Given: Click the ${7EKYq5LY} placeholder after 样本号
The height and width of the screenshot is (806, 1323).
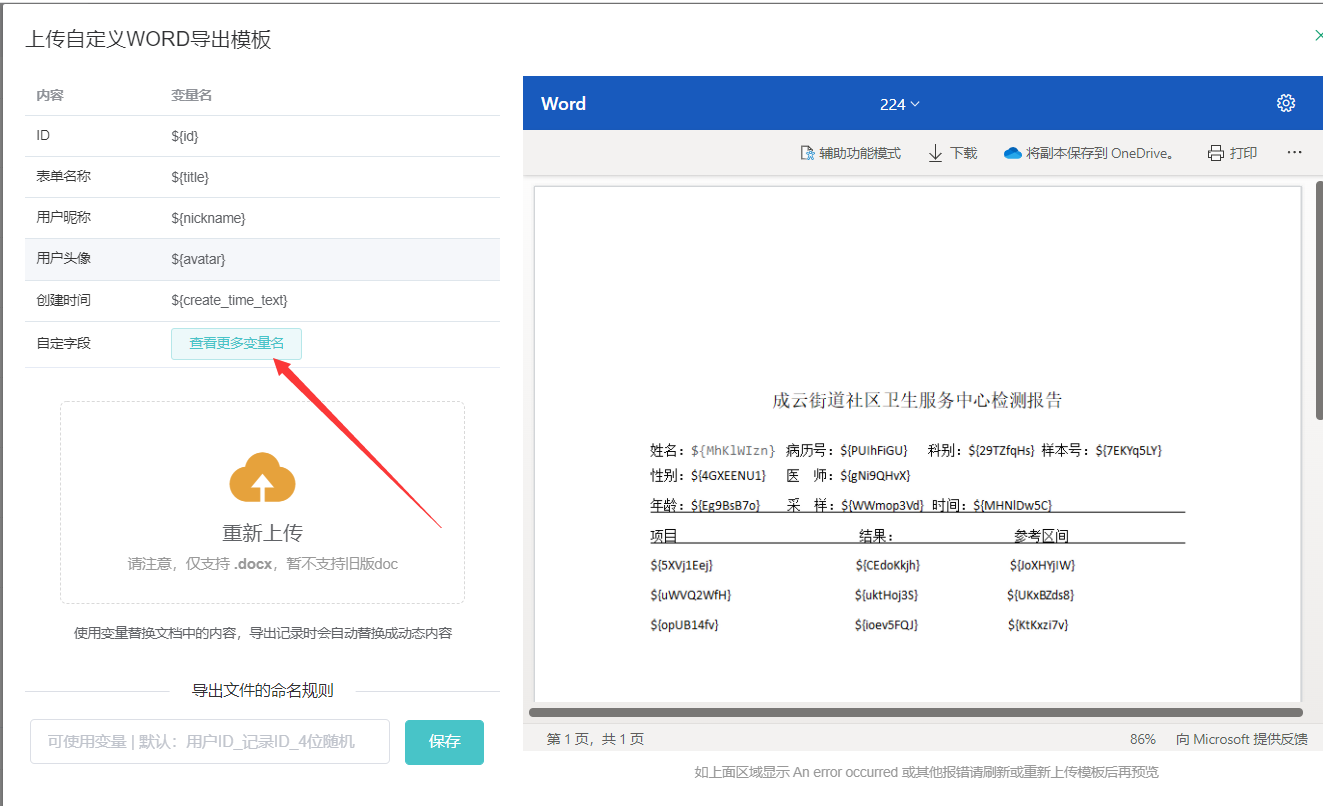Looking at the screenshot, I should tap(1128, 450).
